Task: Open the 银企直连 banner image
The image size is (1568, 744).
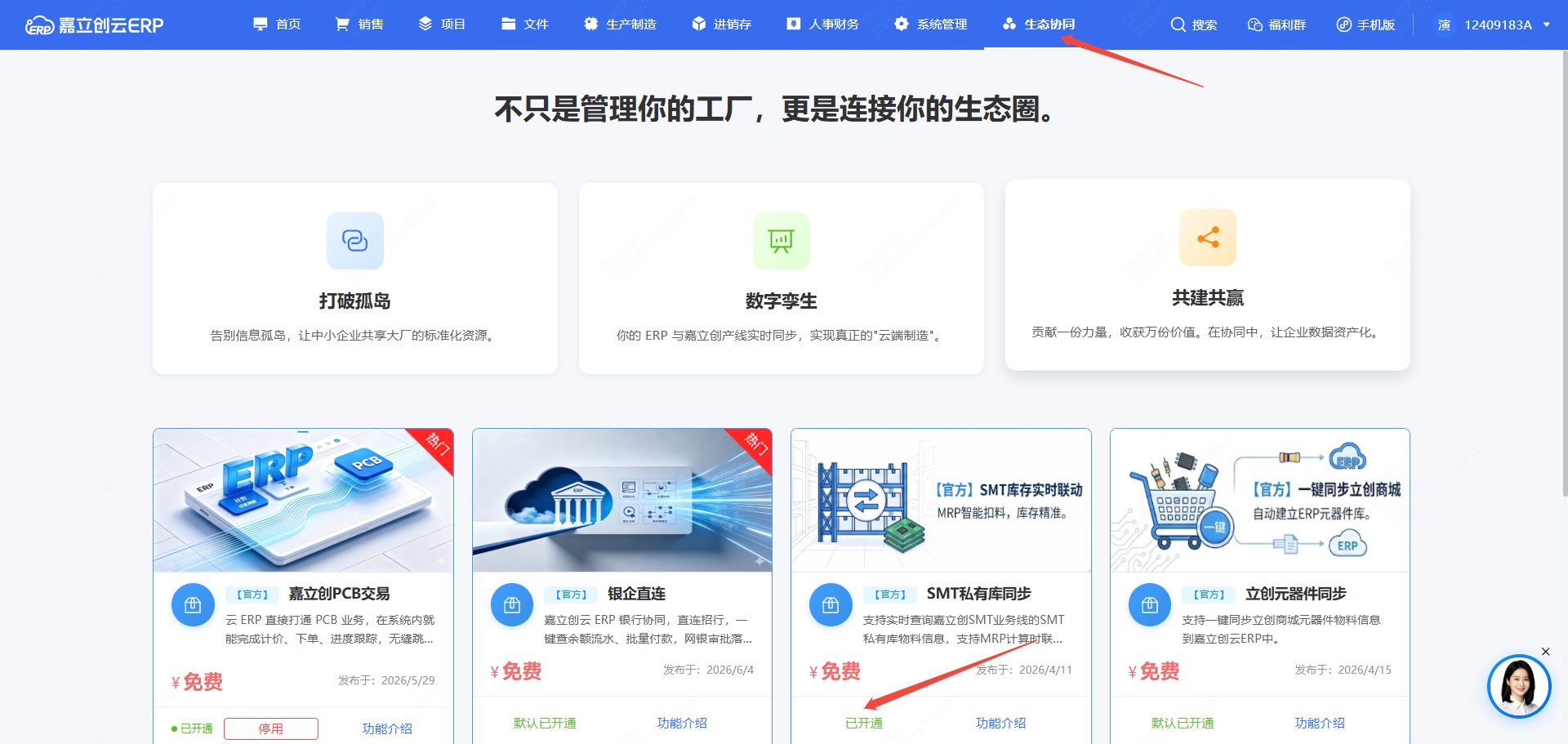Action: tap(622, 501)
